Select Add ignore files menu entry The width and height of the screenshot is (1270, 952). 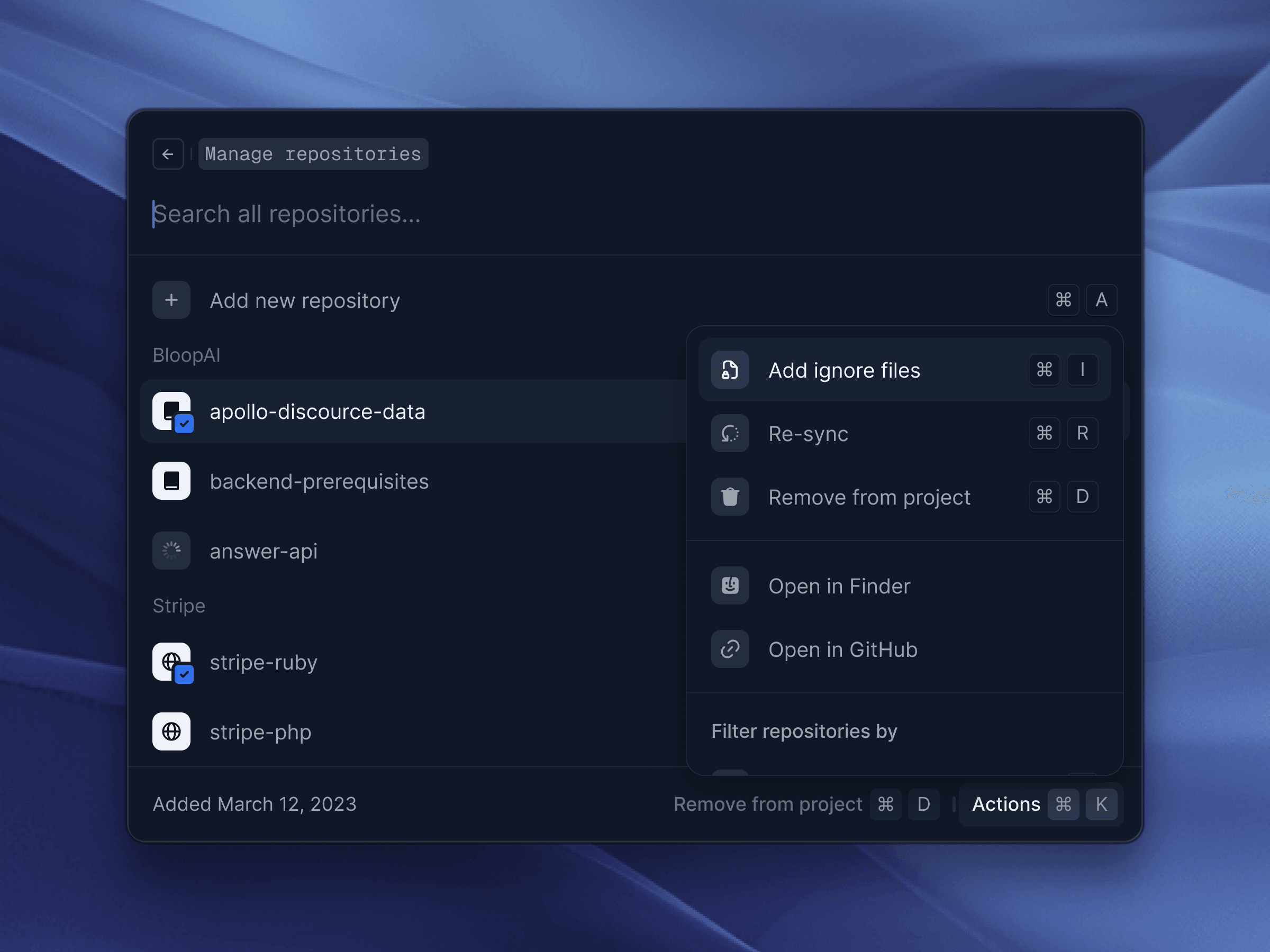(x=844, y=370)
